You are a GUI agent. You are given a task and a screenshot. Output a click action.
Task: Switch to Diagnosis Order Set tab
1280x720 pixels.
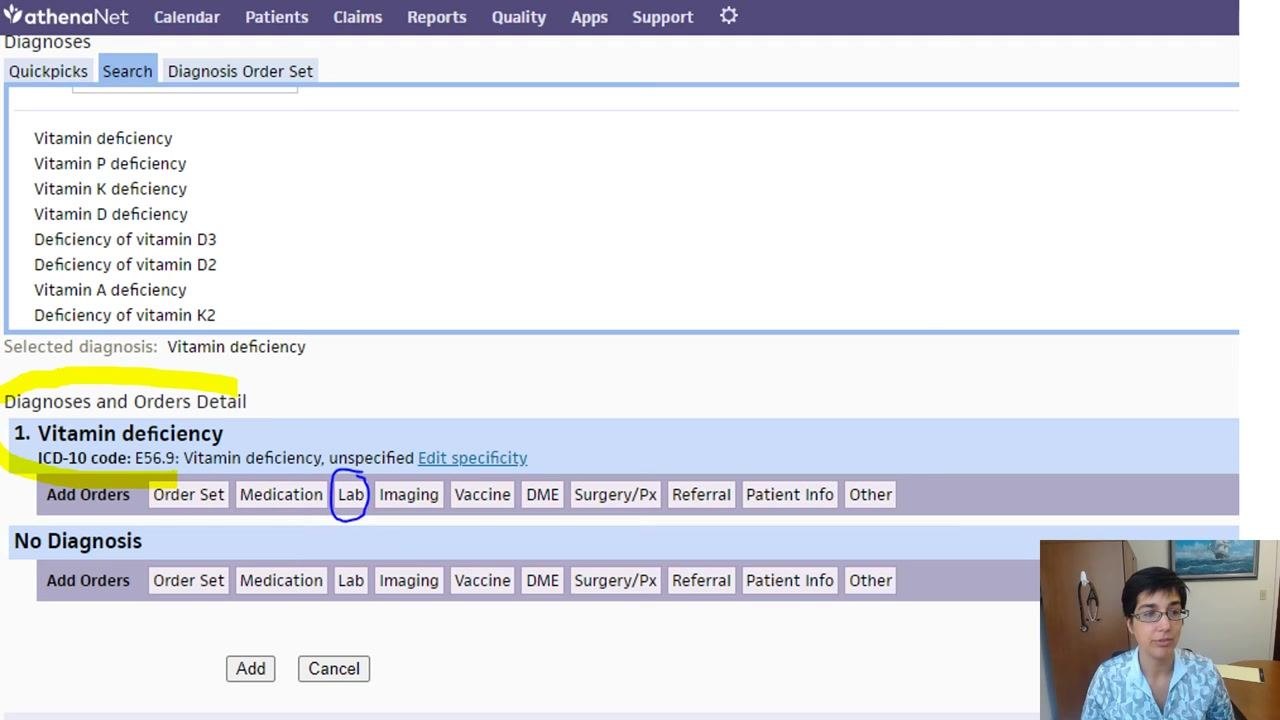pyautogui.click(x=240, y=71)
